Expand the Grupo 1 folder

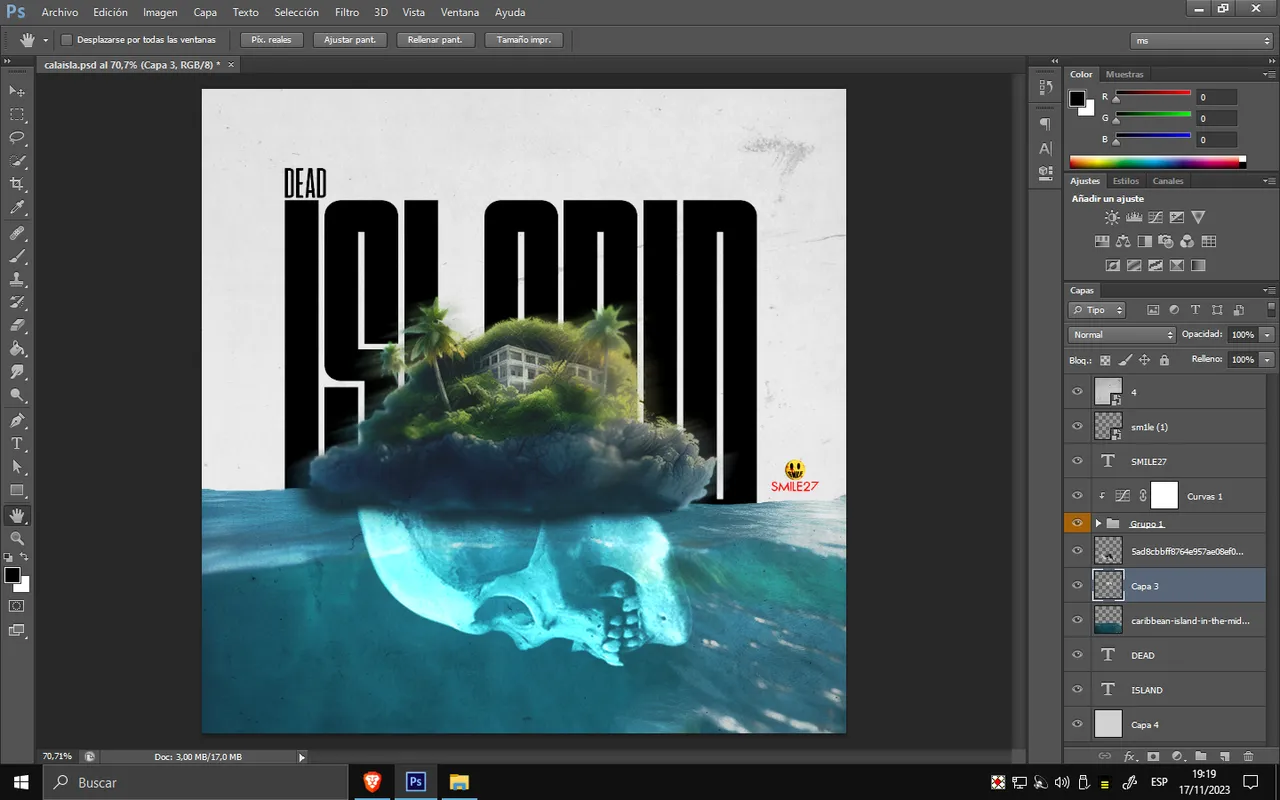coord(1098,523)
